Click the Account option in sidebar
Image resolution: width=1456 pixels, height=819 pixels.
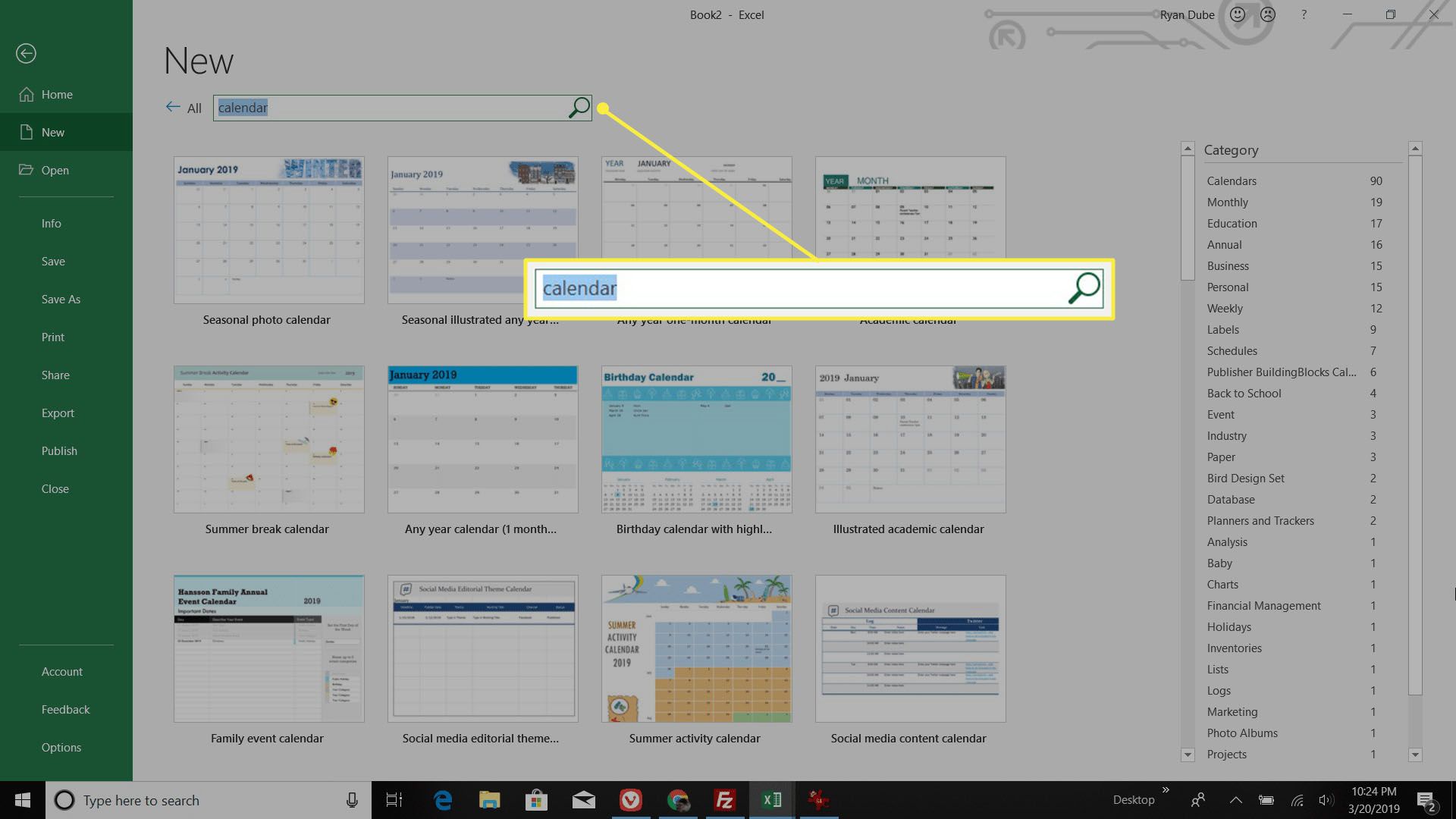pos(61,671)
